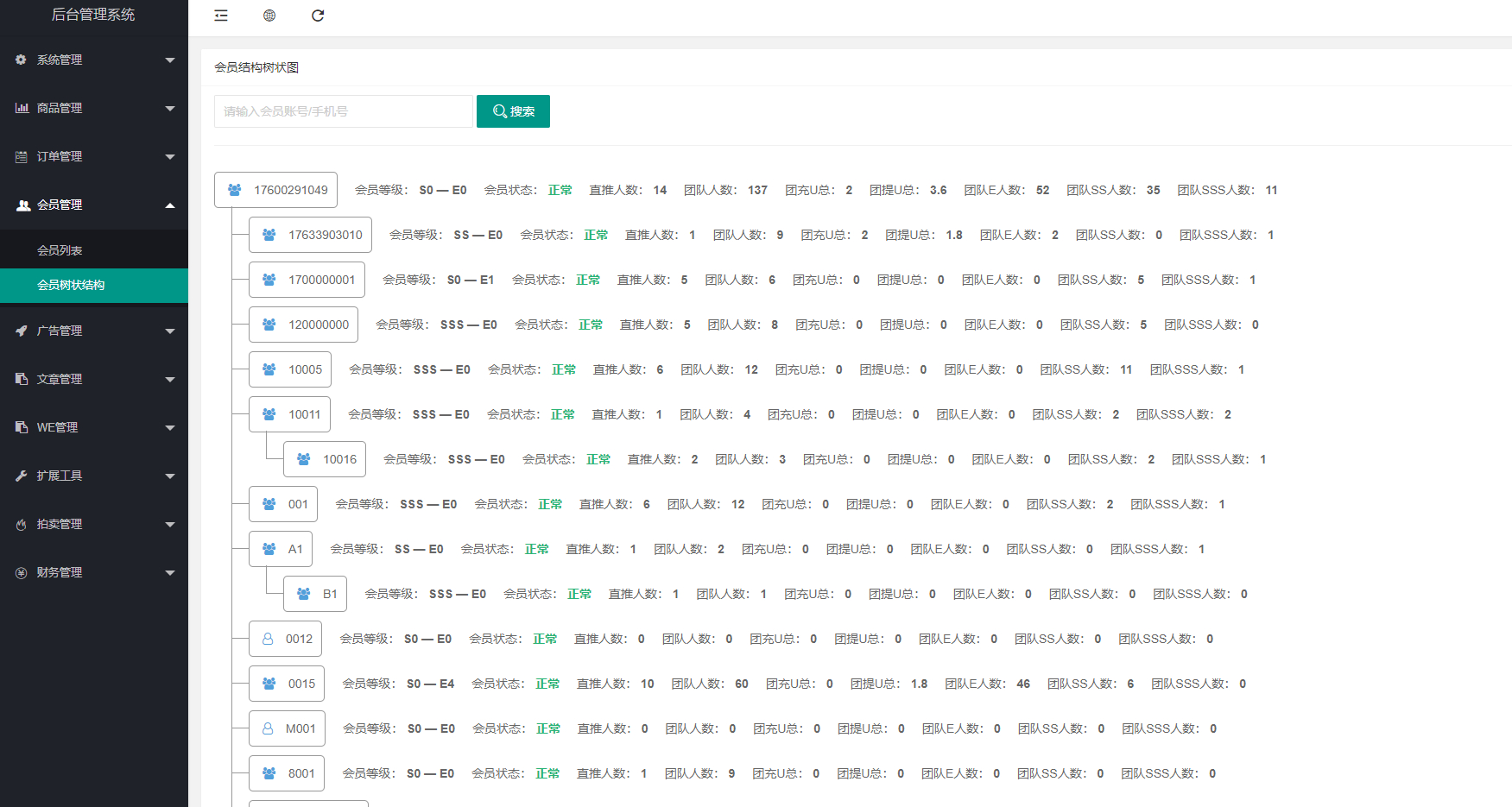Expand the WE管理 menu arrow

coord(170,428)
